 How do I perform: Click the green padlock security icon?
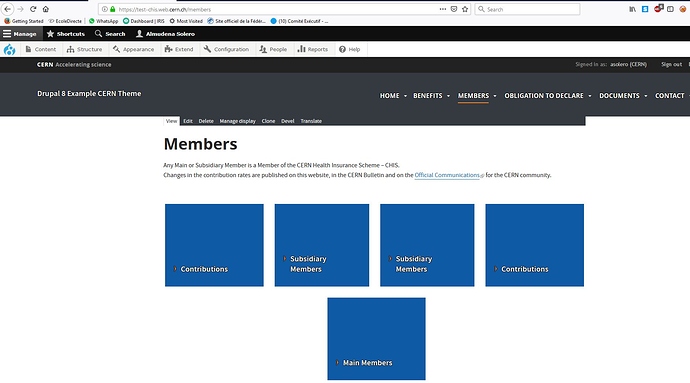click(x=113, y=9)
